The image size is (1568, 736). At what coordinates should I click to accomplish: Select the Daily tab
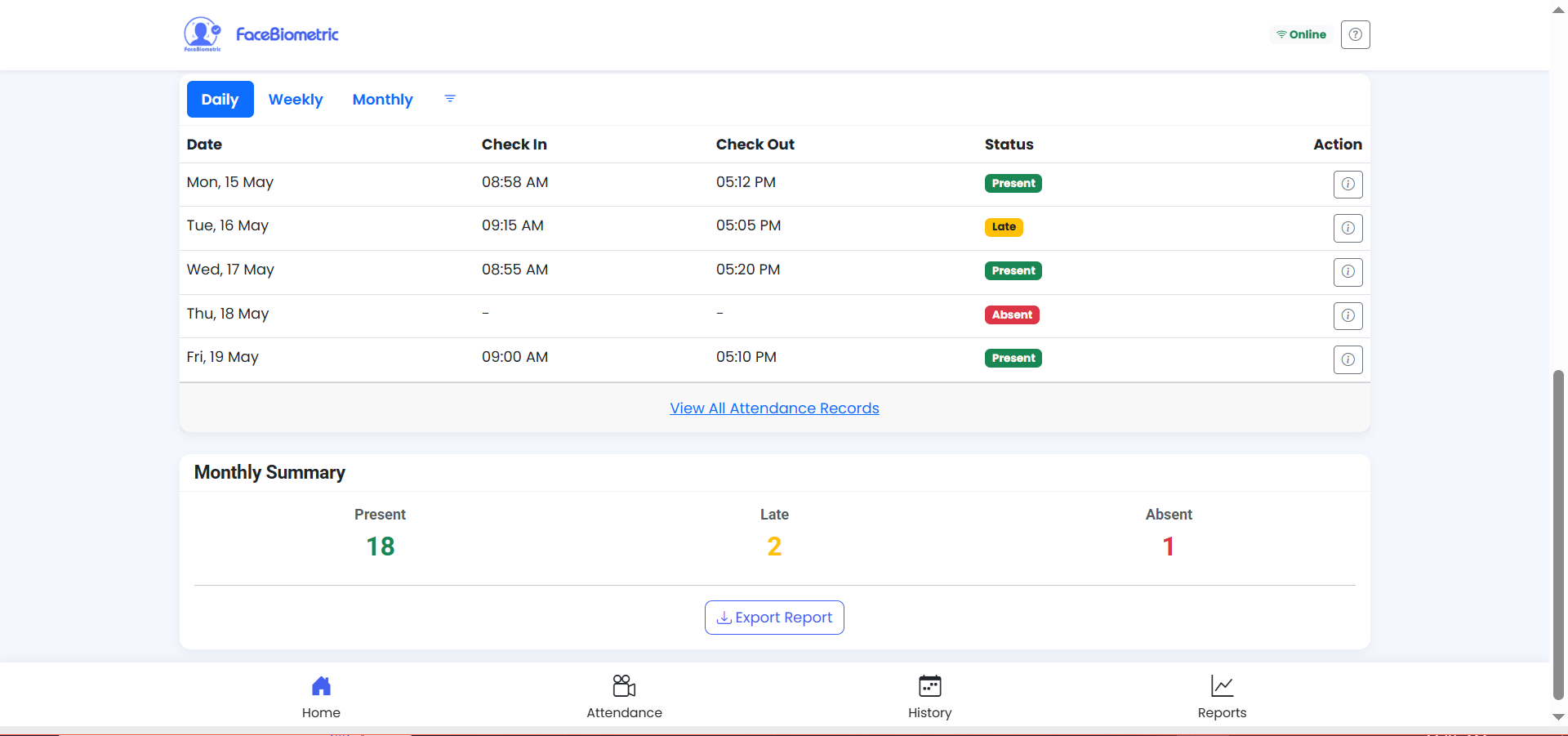pos(220,99)
